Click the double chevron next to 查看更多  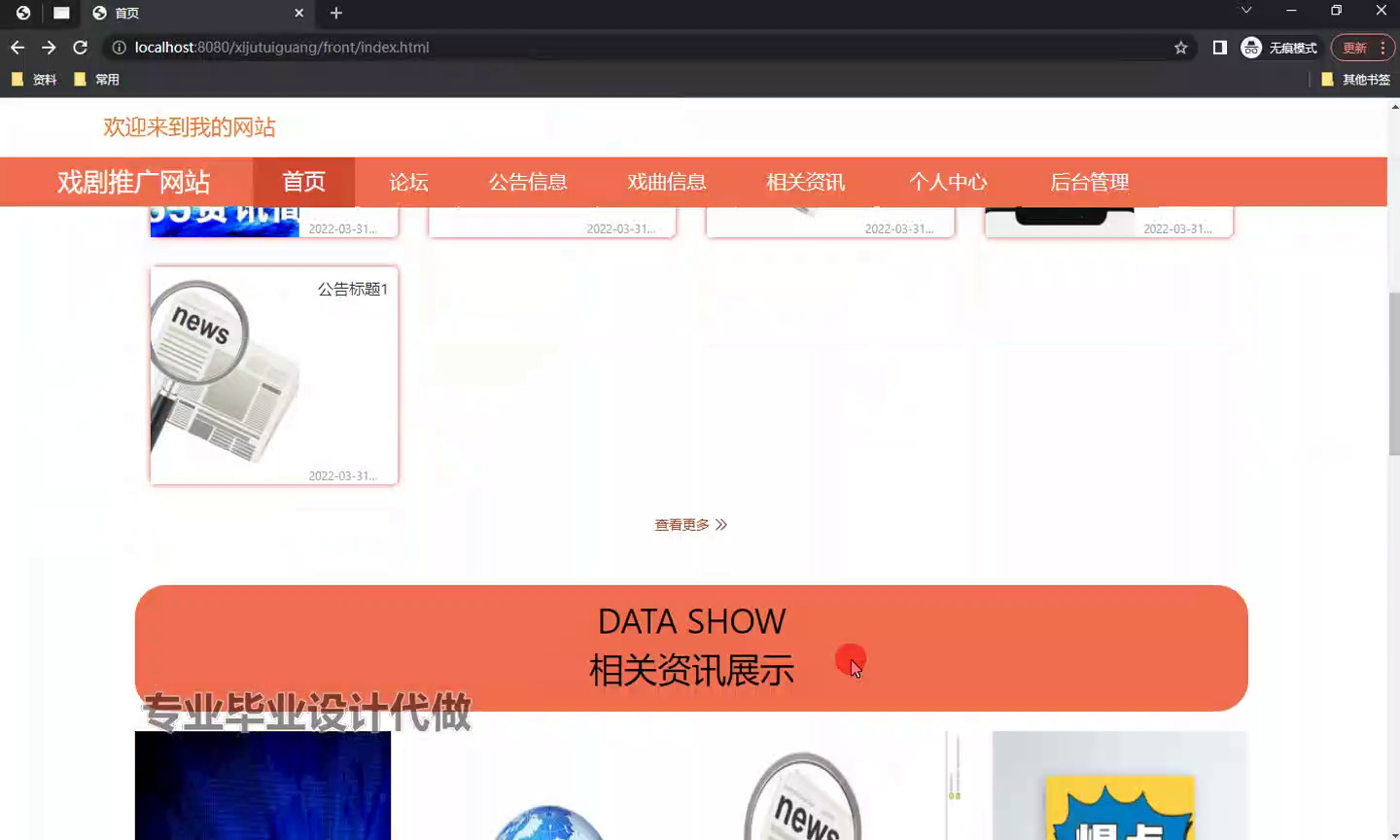(x=721, y=525)
